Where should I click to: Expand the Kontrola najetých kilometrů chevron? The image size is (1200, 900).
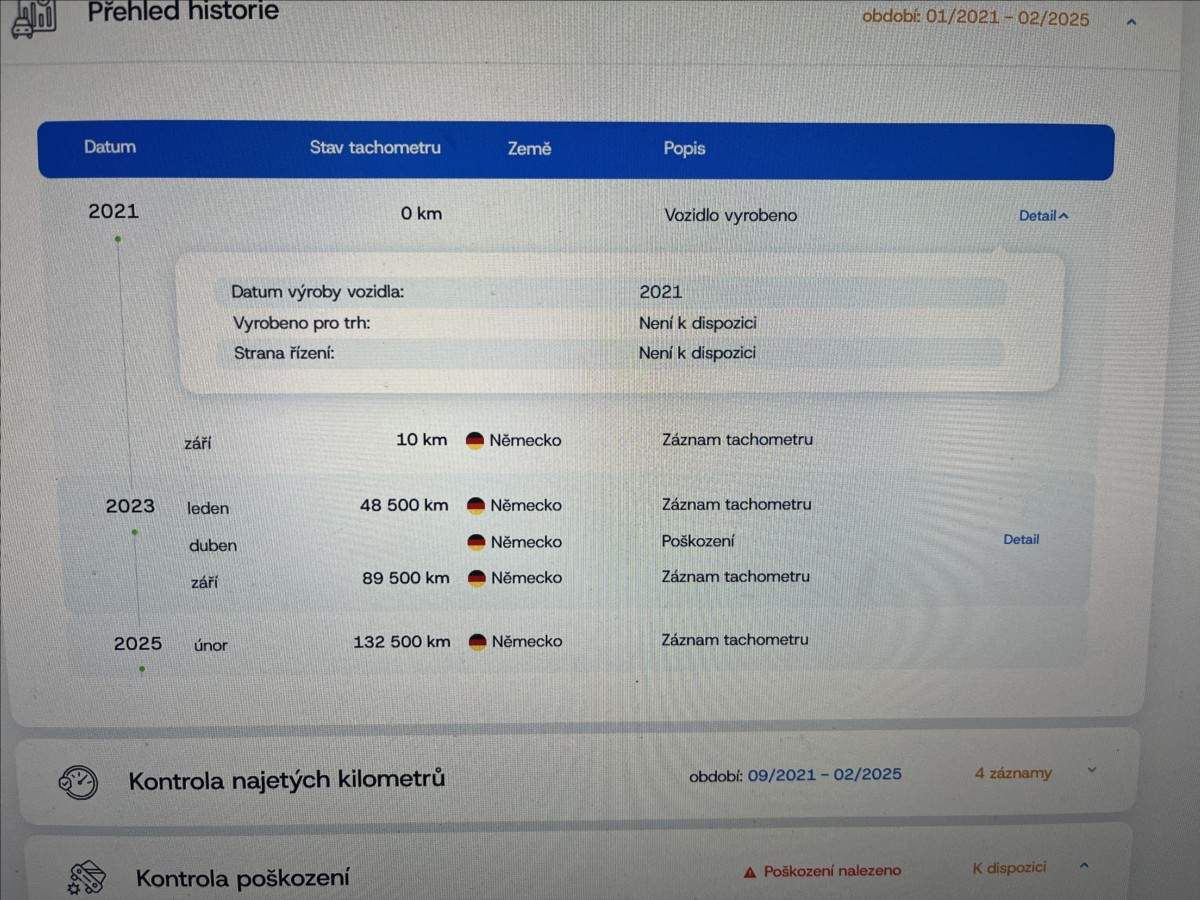pyautogui.click(x=1091, y=770)
